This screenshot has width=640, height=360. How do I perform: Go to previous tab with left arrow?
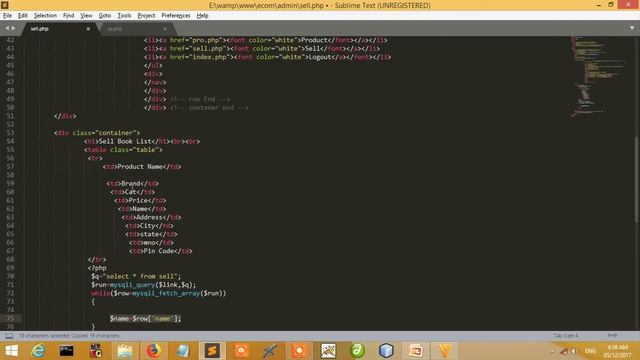7,28
